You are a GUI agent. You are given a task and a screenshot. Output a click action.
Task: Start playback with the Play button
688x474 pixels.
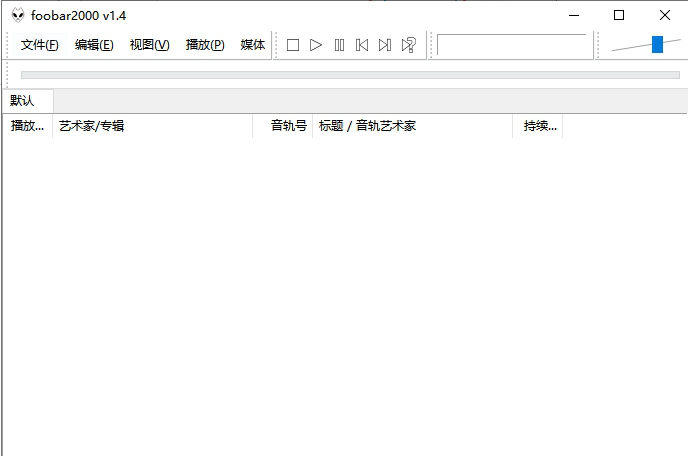point(316,45)
